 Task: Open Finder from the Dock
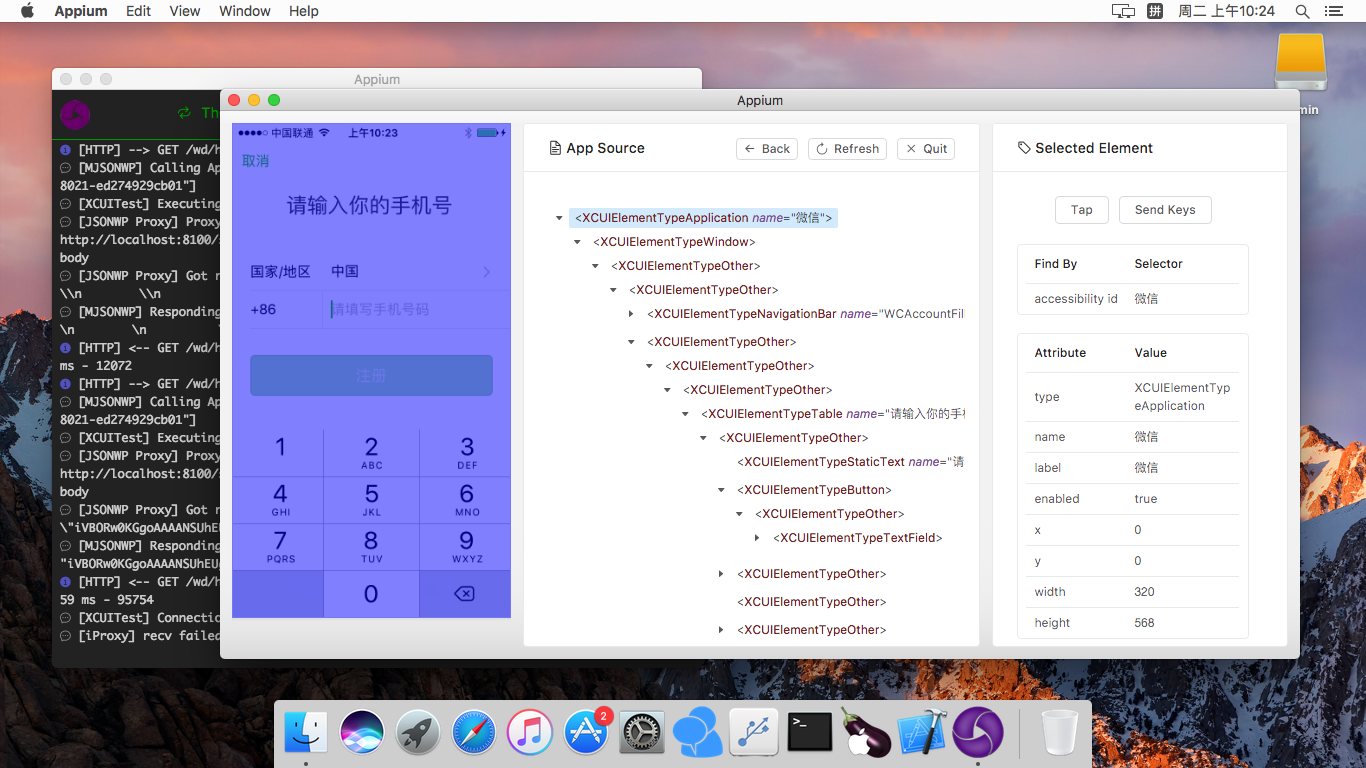click(x=306, y=732)
